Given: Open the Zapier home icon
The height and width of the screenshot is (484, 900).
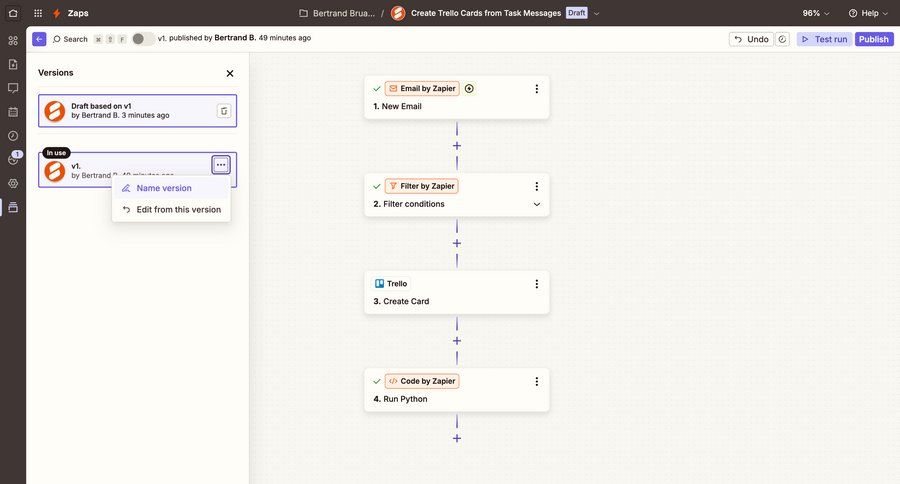Looking at the screenshot, I should 13,13.
